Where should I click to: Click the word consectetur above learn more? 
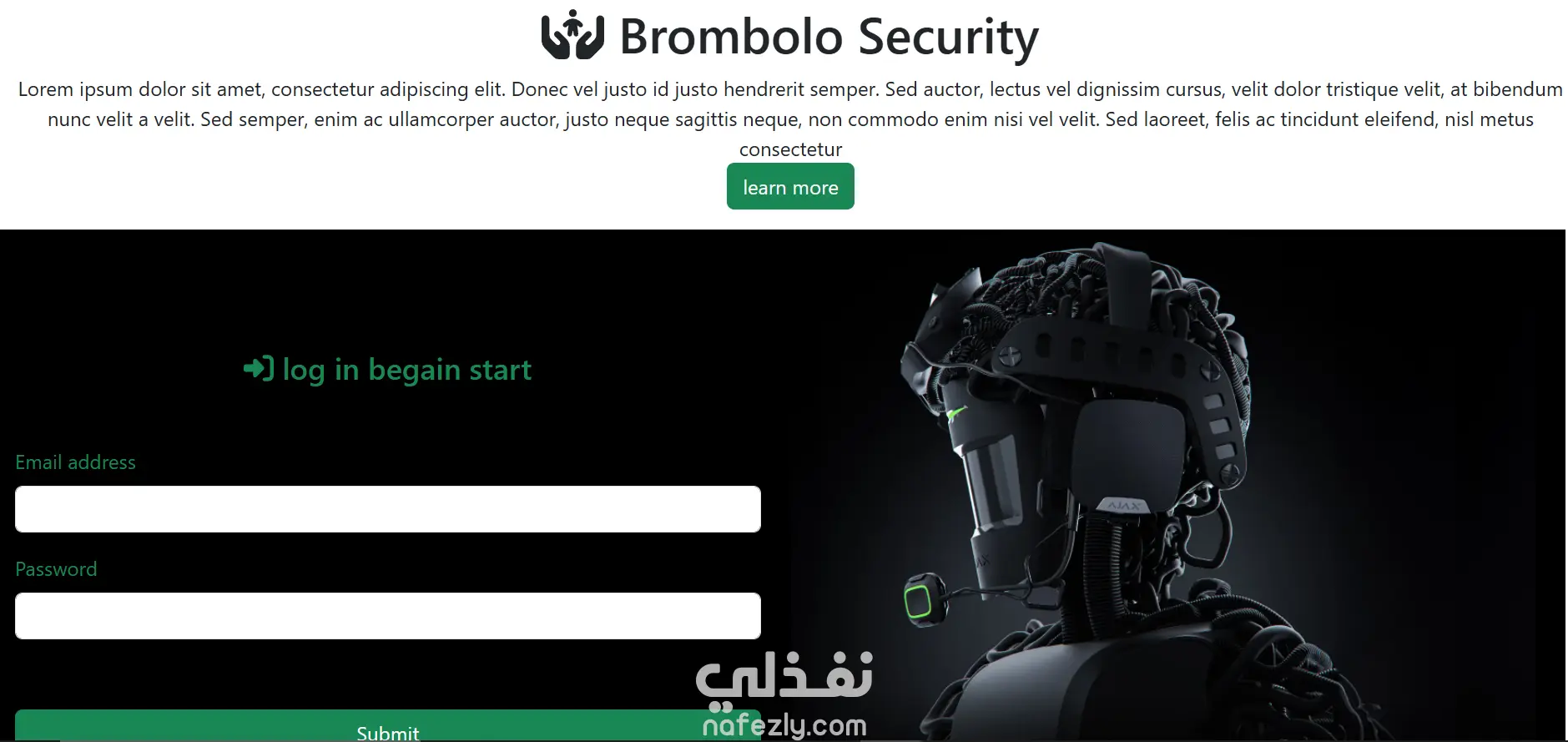point(790,149)
